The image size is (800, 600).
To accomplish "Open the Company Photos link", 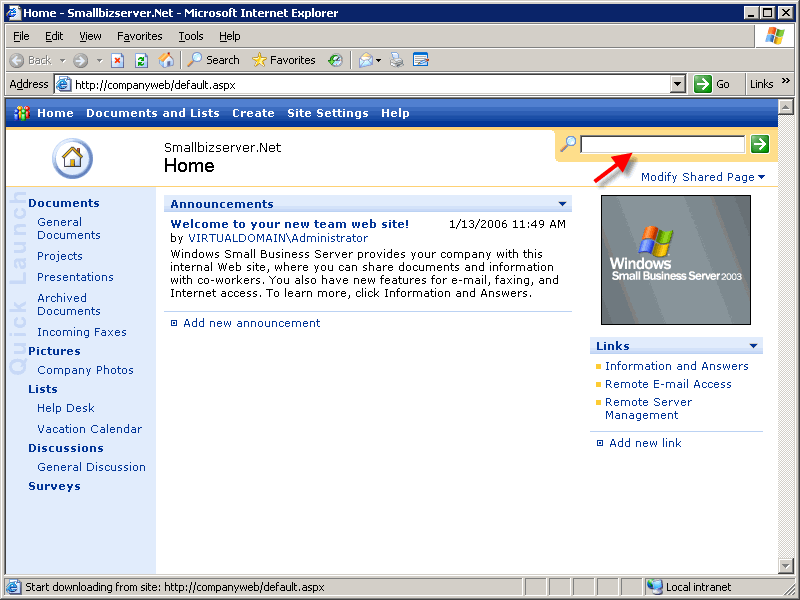I will coord(85,370).
